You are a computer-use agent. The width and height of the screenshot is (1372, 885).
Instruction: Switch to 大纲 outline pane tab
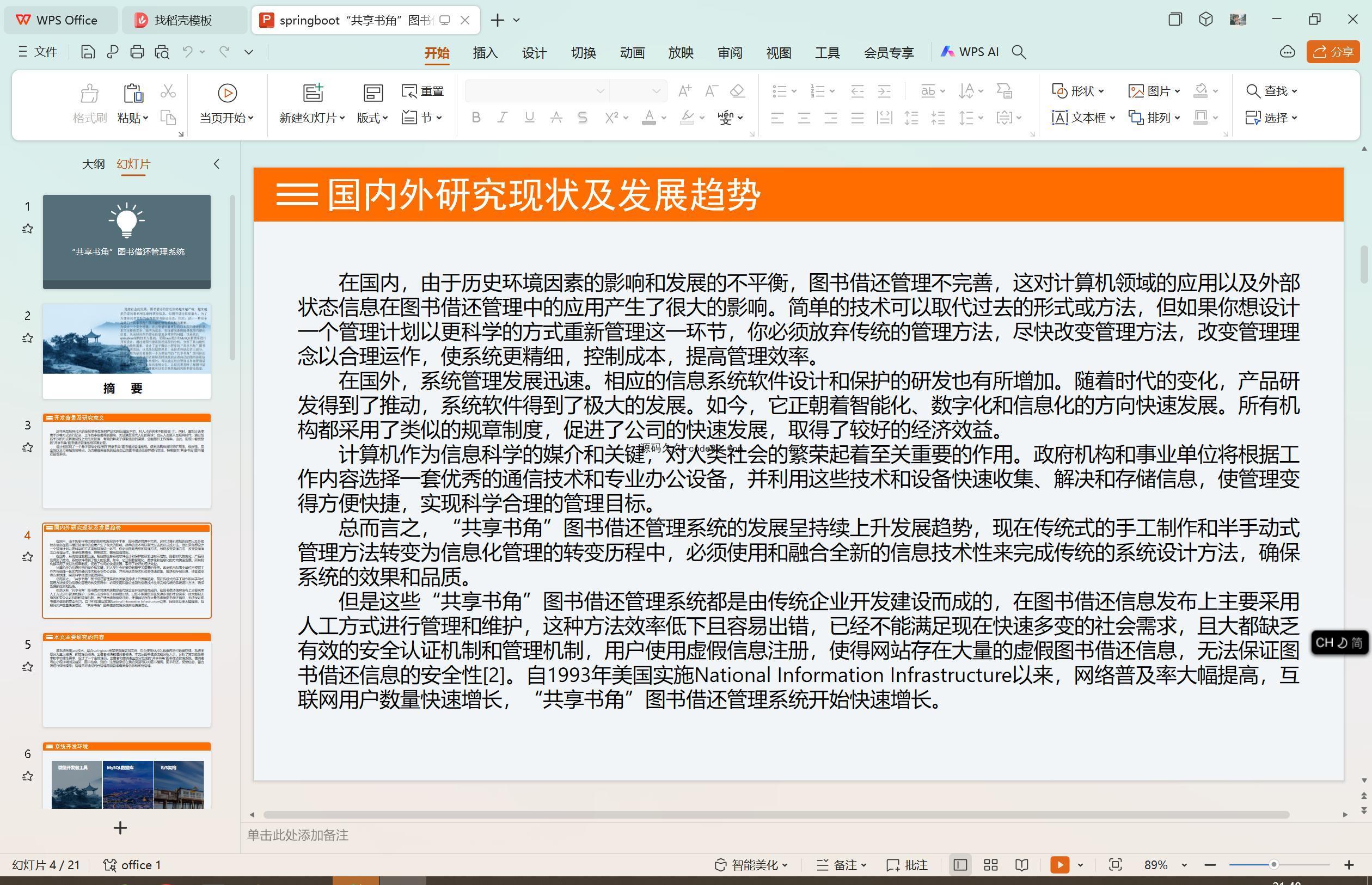93,164
